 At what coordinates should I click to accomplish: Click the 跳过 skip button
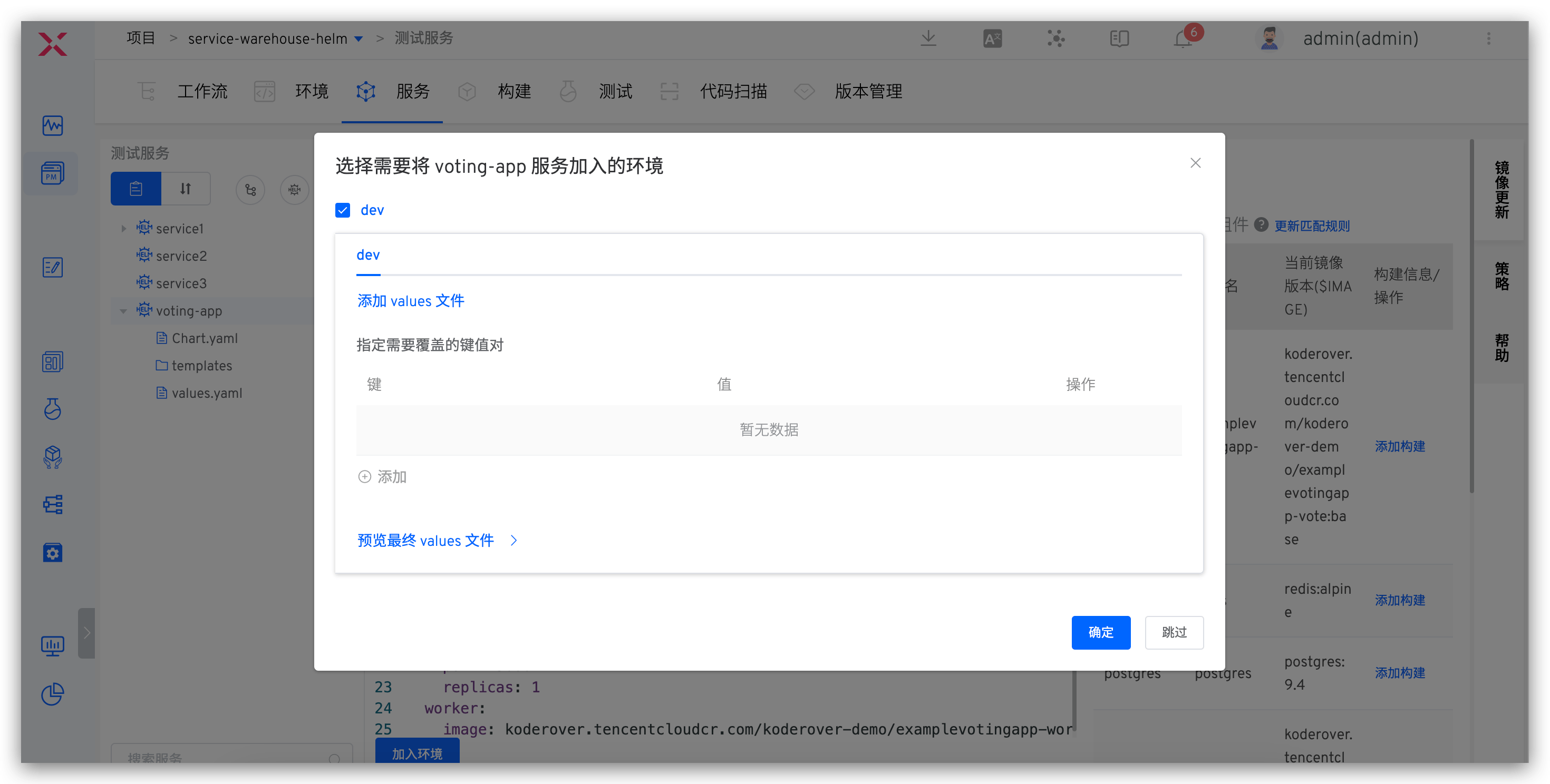click(x=1174, y=632)
